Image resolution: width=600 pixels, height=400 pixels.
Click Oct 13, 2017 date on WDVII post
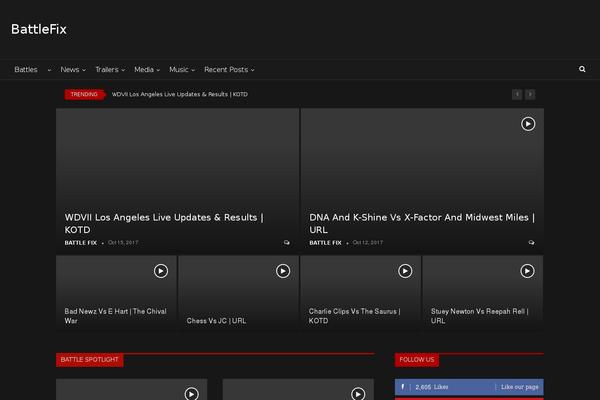coord(123,242)
